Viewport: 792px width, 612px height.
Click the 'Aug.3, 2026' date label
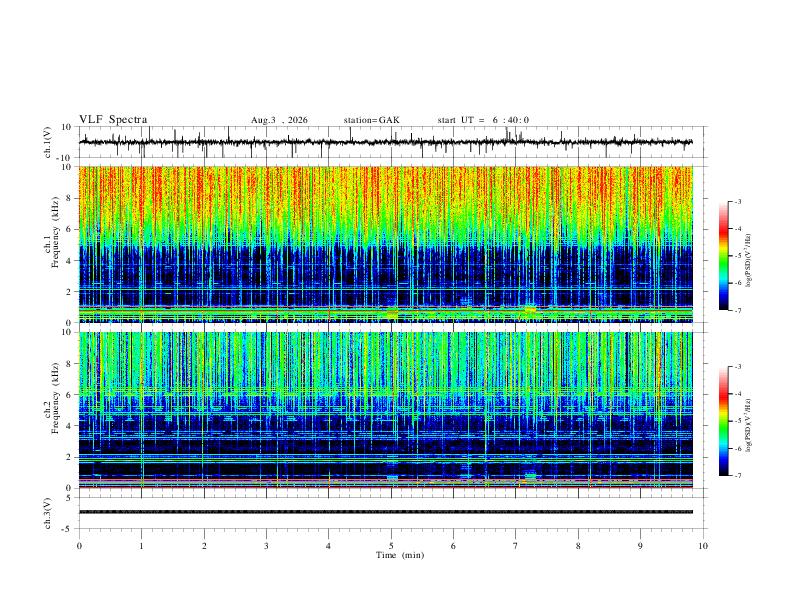[279, 120]
